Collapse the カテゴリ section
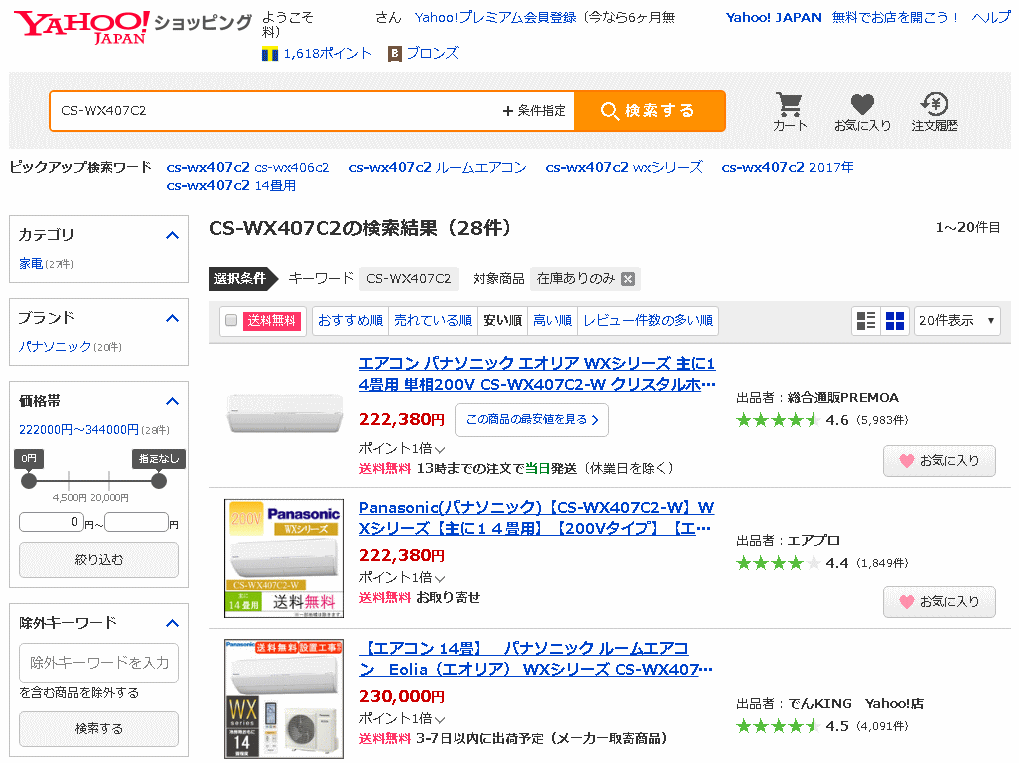 172,235
